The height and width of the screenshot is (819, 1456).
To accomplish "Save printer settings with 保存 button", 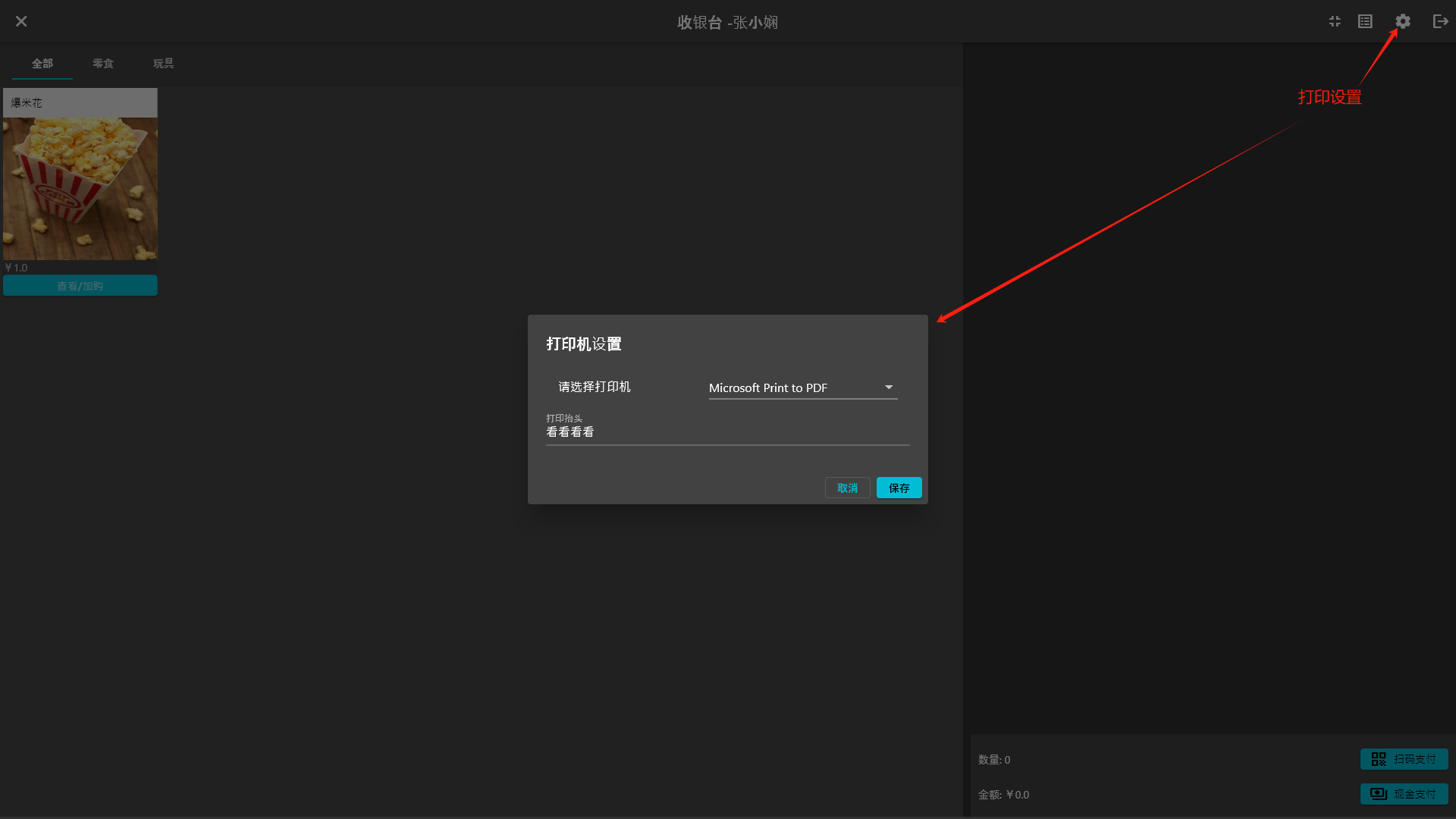I will pos(899,488).
